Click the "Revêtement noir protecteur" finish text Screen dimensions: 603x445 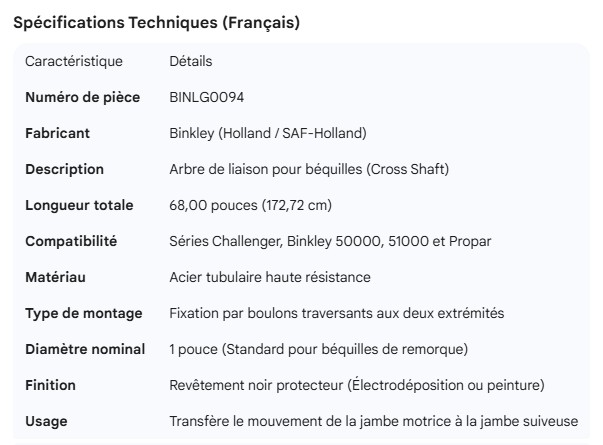256,385
